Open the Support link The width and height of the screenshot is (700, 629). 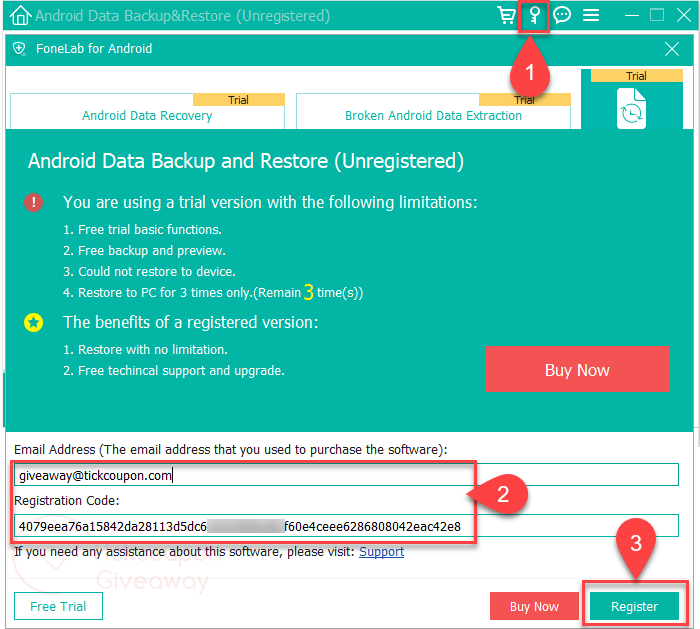point(381,552)
